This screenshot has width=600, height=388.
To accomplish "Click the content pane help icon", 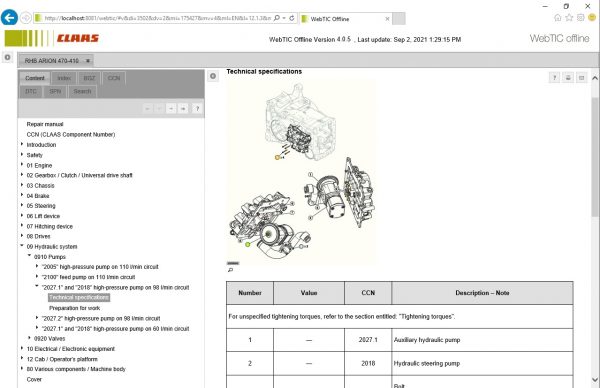I will (554, 78).
